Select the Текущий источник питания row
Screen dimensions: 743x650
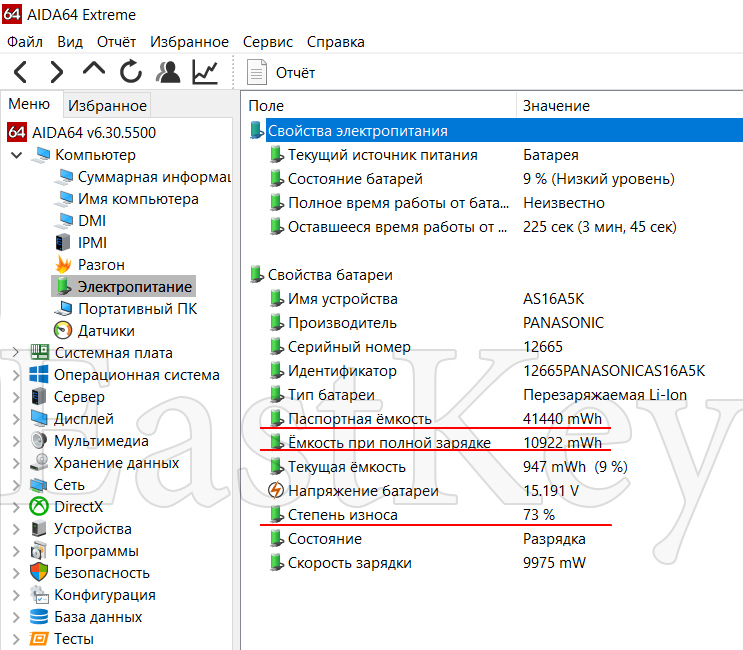(x=492, y=155)
